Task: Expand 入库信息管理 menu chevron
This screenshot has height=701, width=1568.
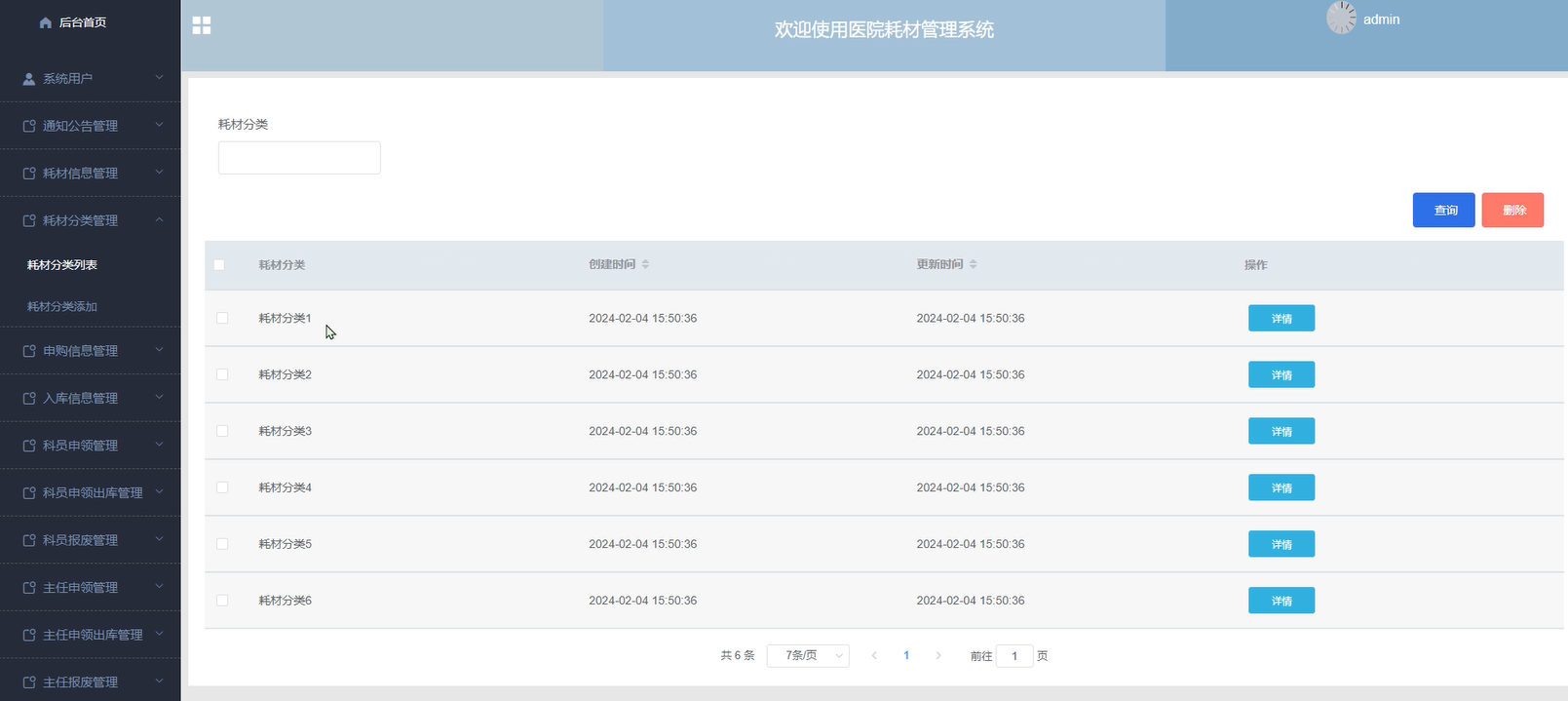Action: pos(159,397)
